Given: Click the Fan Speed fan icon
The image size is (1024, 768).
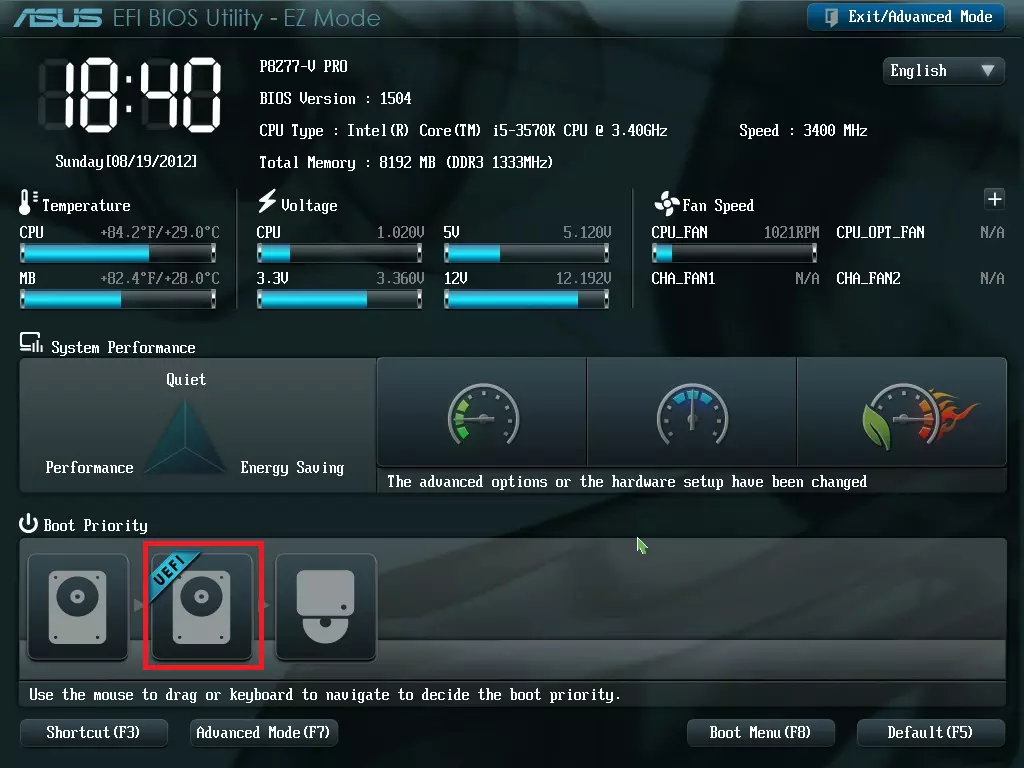Looking at the screenshot, I should [666, 205].
